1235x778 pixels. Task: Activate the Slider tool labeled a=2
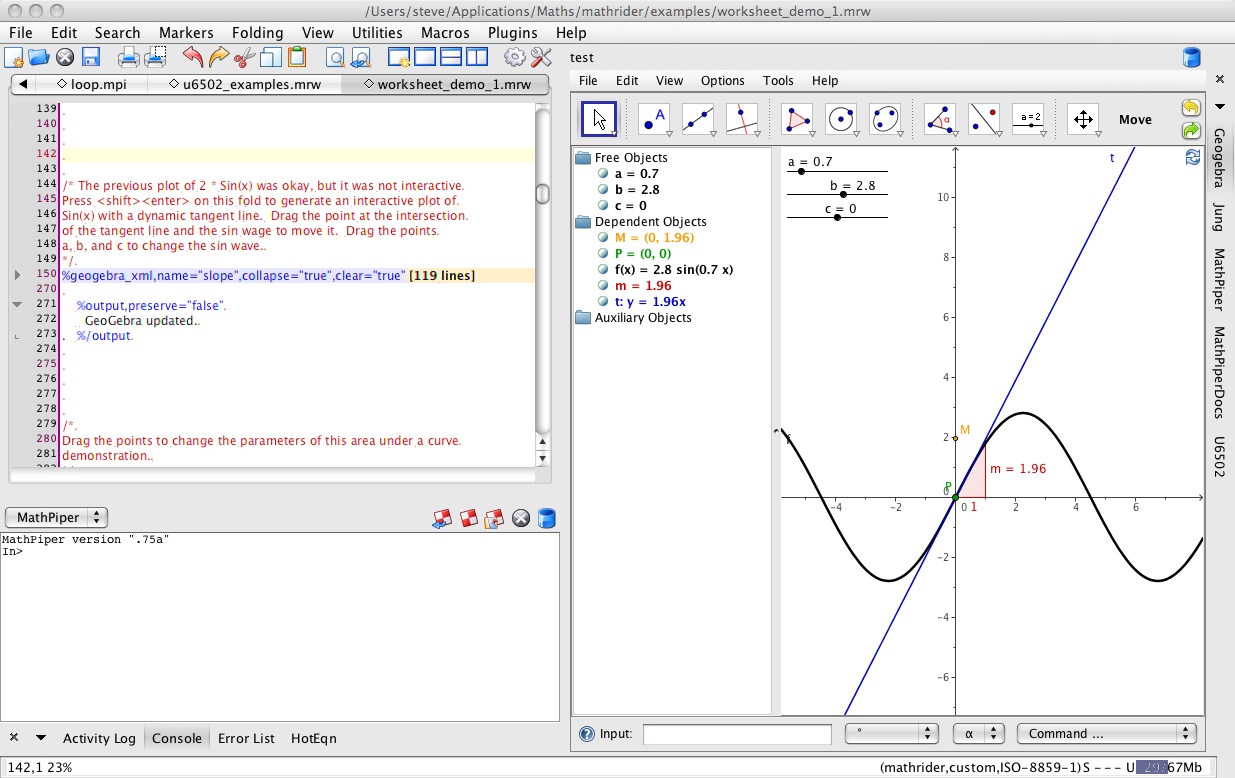pos(1027,119)
